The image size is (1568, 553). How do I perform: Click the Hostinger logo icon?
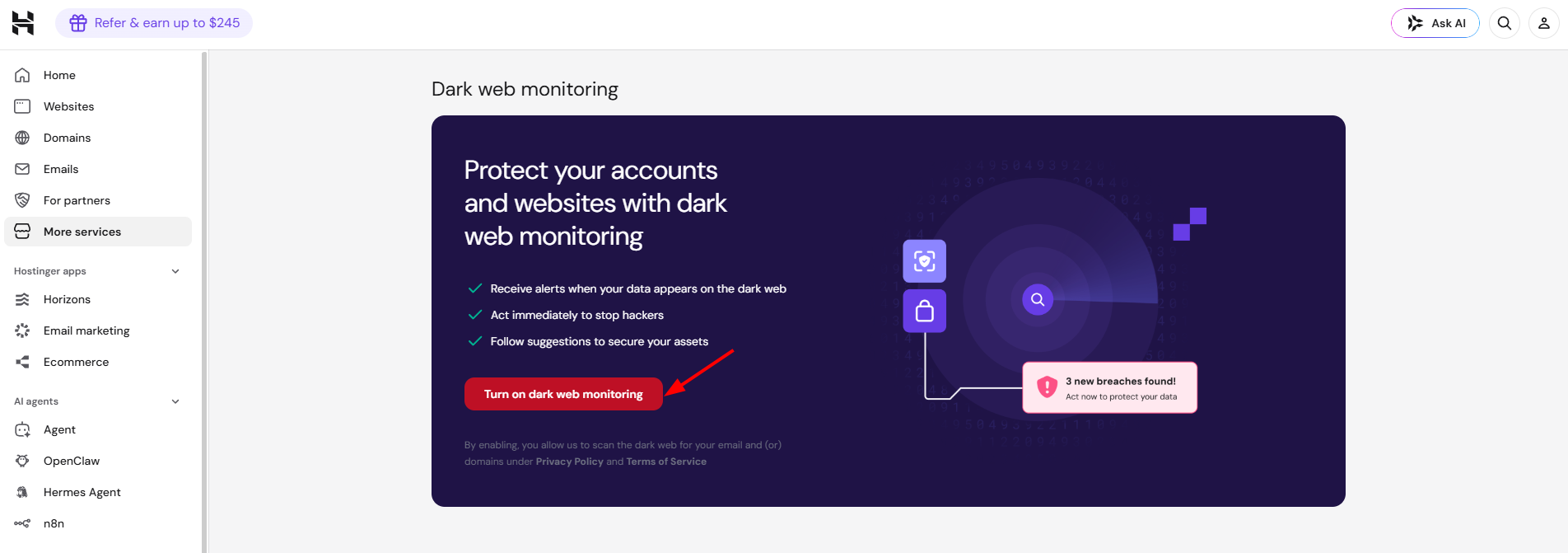point(23,23)
